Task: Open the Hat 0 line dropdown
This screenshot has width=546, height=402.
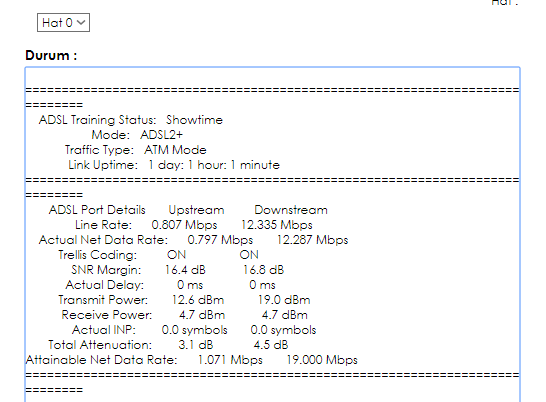Action: point(63,23)
